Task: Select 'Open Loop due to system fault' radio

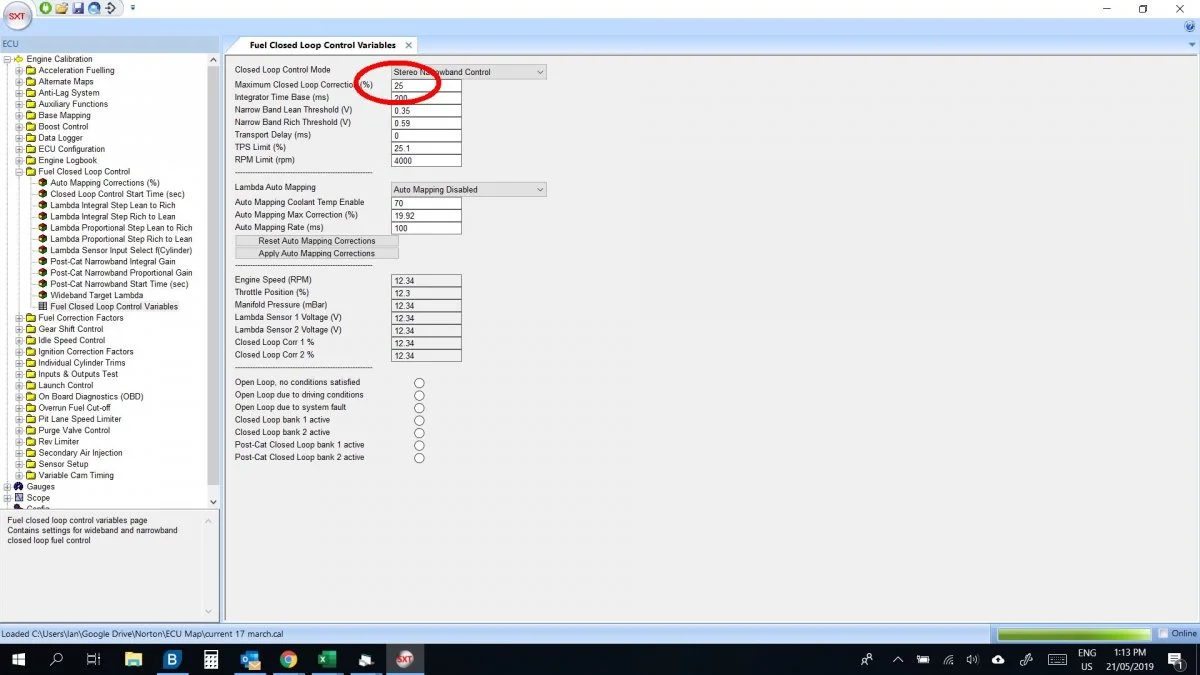Action: (419, 408)
